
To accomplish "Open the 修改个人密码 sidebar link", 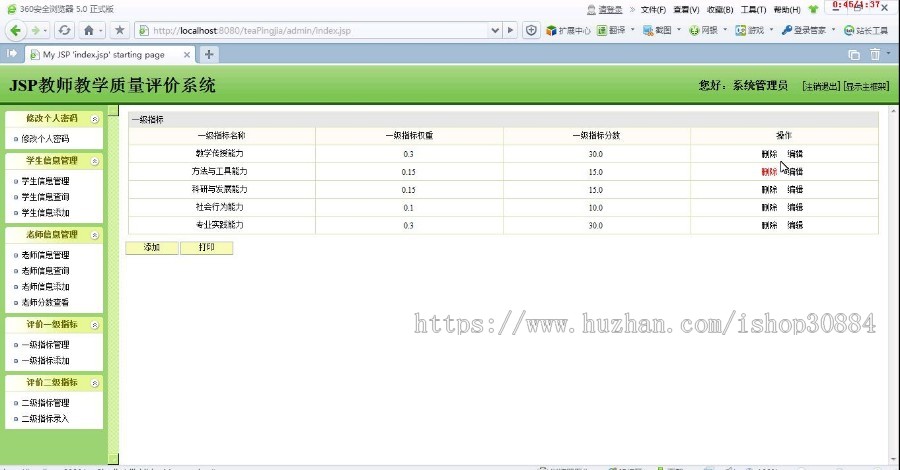I will [45, 139].
